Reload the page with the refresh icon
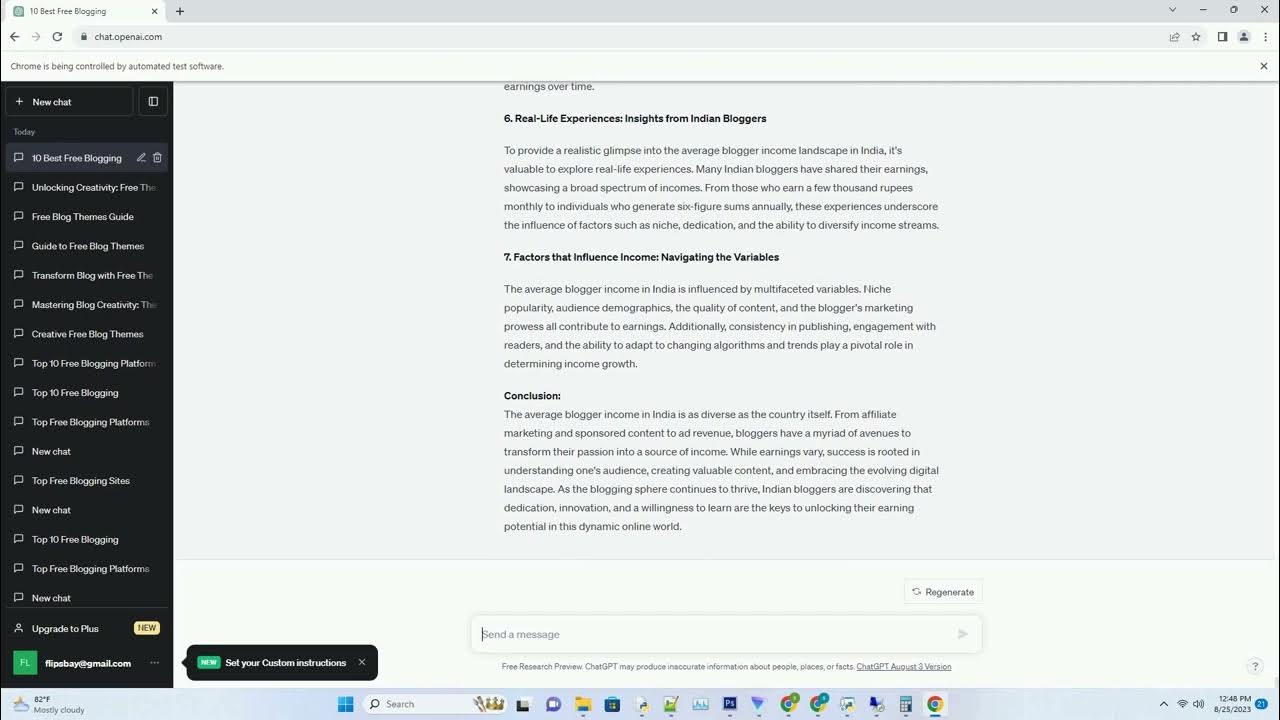1280x720 pixels. pos(57,37)
